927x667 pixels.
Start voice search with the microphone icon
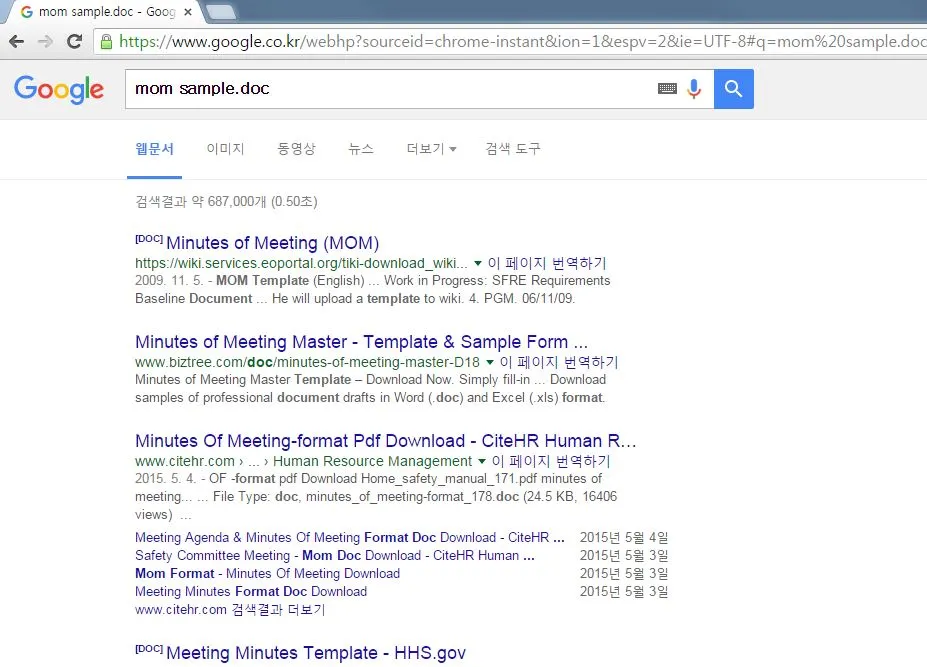click(x=695, y=89)
